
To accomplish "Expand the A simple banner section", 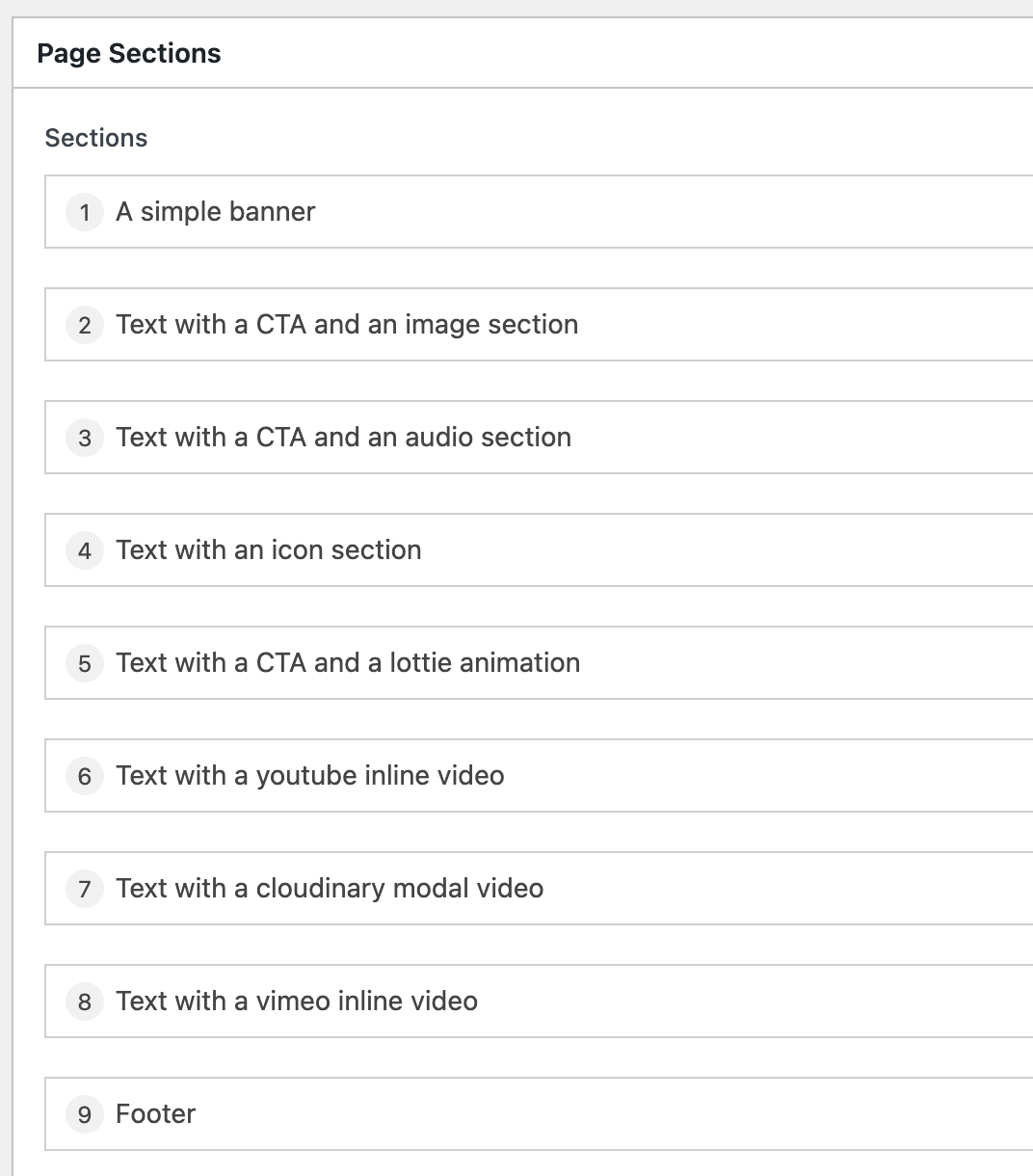I will pos(216,212).
